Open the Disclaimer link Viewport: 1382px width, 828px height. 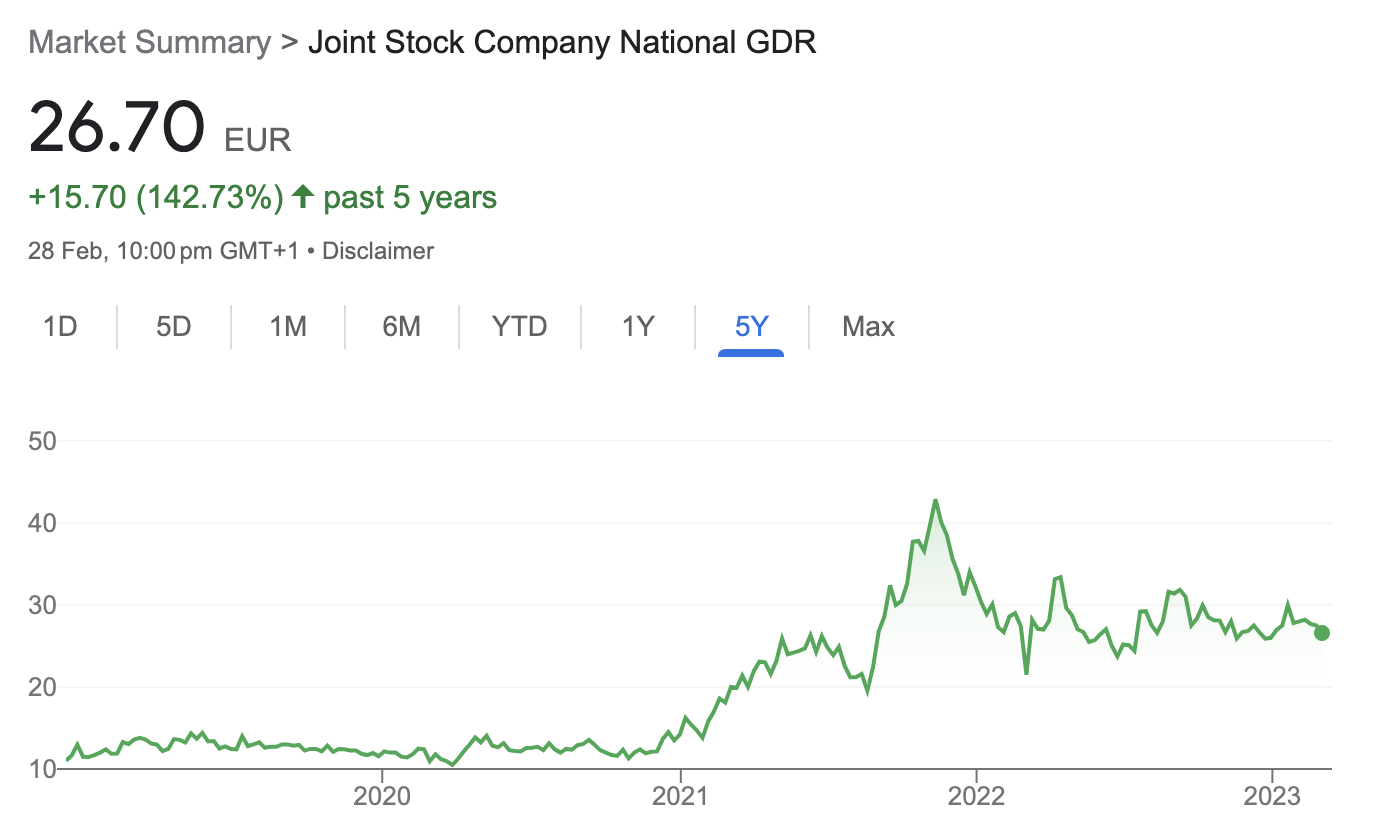pyautogui.click(x=377, y=251)
